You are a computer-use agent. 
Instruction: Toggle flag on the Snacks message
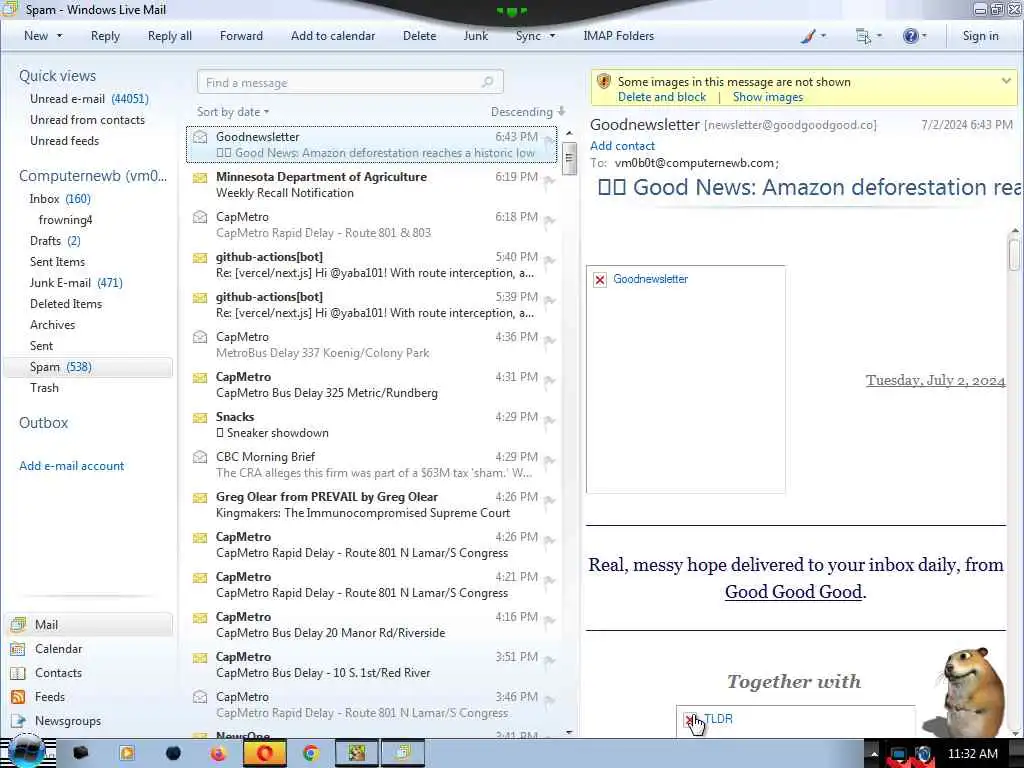point(549,421)
